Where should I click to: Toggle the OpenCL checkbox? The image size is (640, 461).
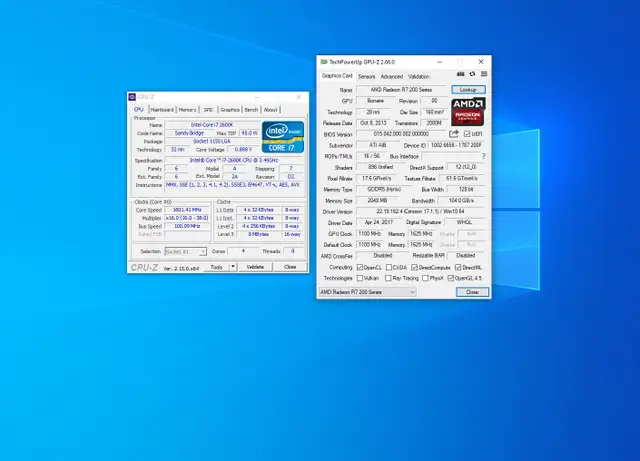(360, 267)
